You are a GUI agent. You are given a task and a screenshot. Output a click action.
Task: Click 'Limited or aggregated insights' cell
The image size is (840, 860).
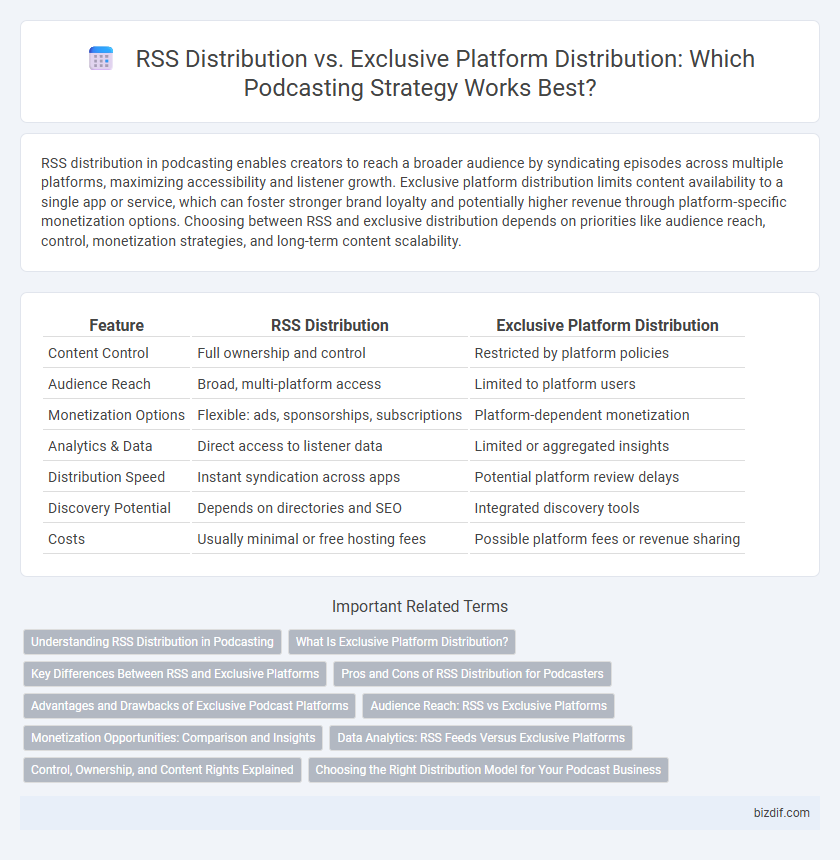(607, 446)
